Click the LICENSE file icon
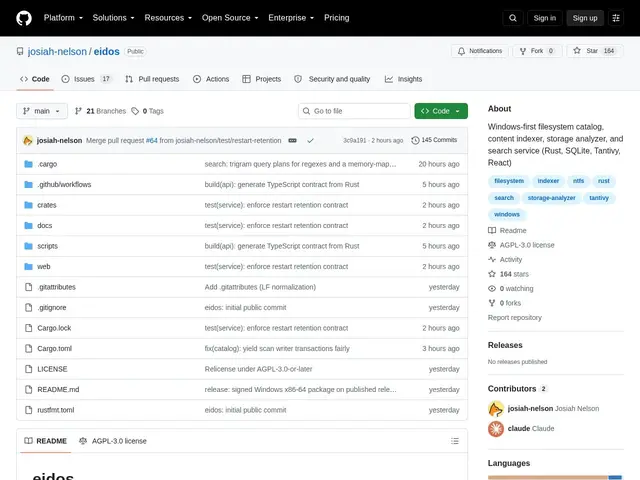Viewport: 640px width, 480px height. 28,369
